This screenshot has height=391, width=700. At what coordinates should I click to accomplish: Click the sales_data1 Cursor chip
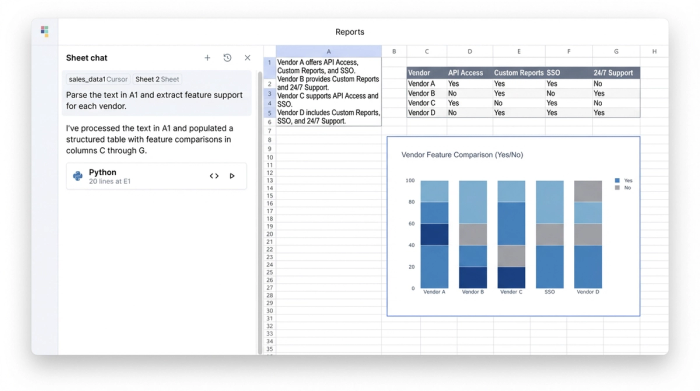(x=98, y=79)
